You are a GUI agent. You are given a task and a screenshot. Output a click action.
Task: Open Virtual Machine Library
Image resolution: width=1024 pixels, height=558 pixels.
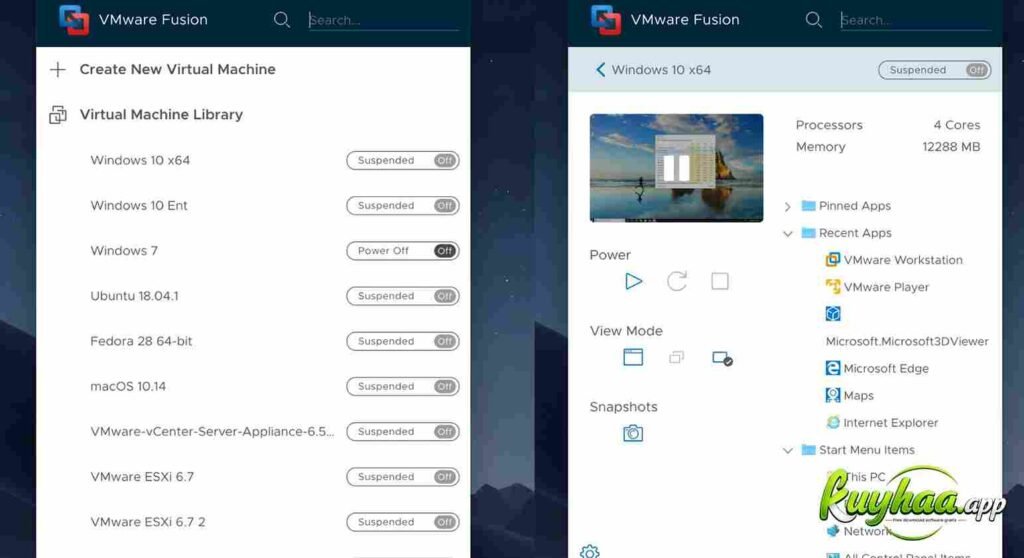[161, 114]
